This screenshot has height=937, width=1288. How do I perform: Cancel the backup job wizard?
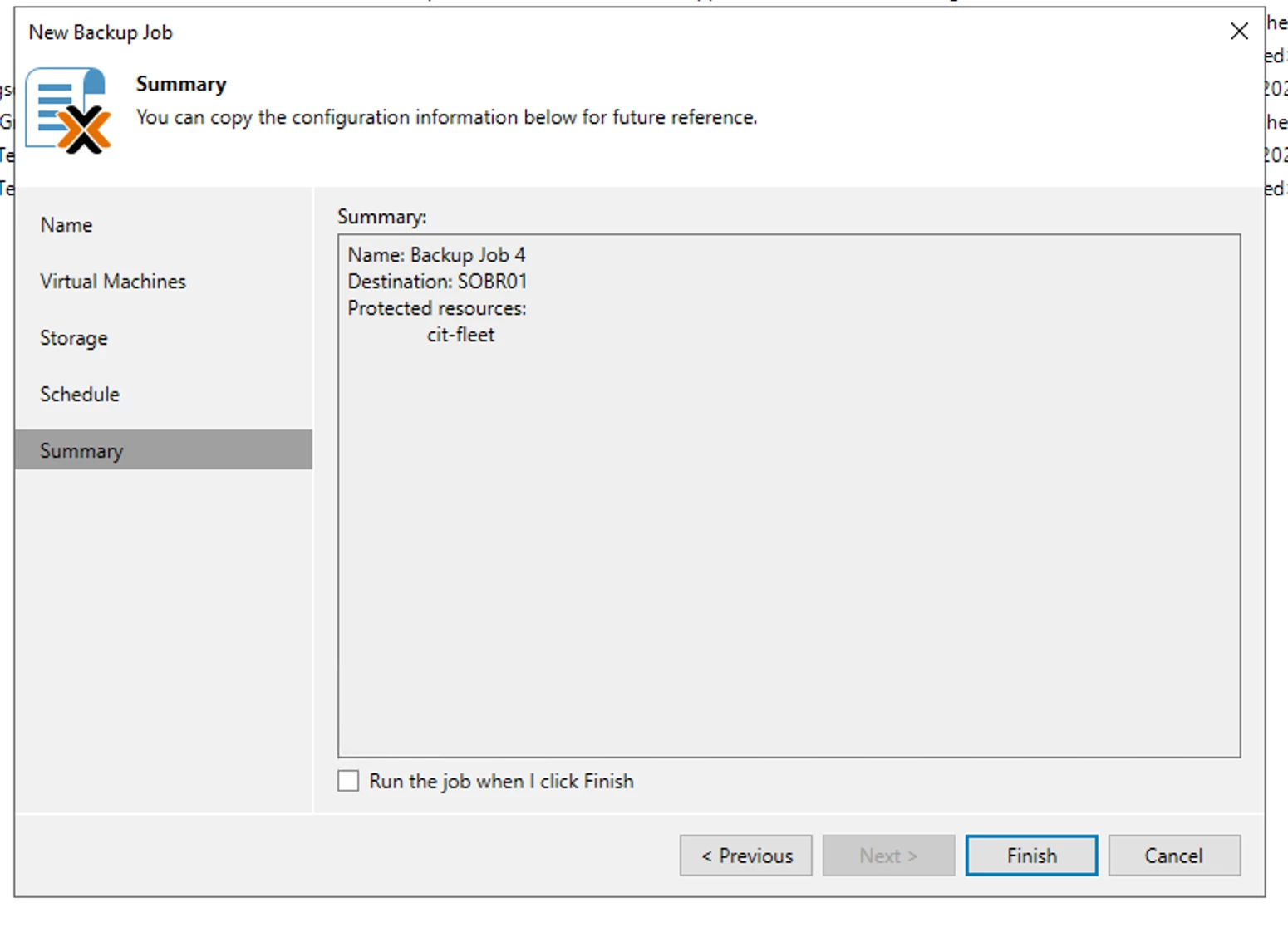pyautogui.click(x=1173, y=856)
